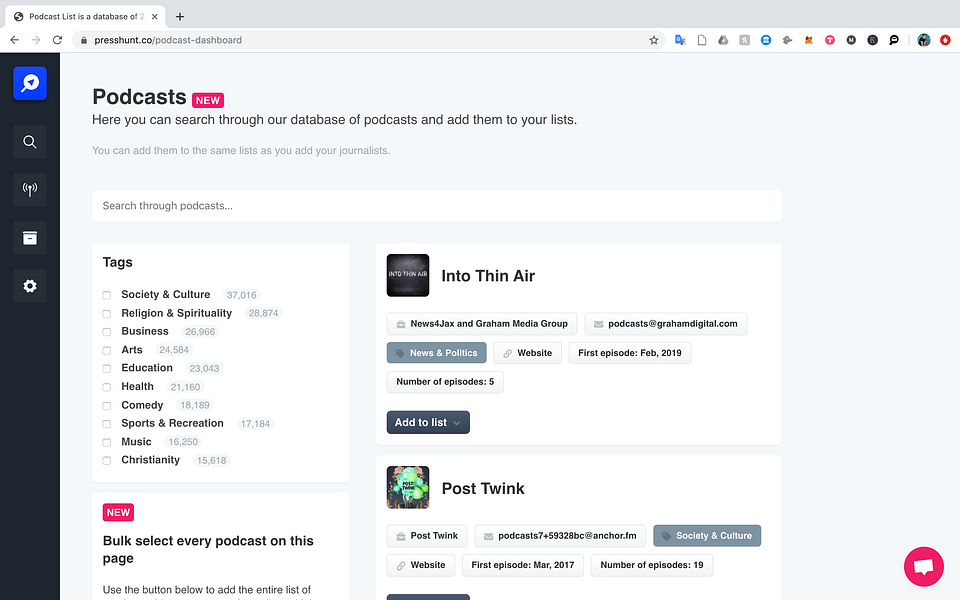
Task: Click the Press Hunt rocket logo
Action: click(x=30, y=83)
